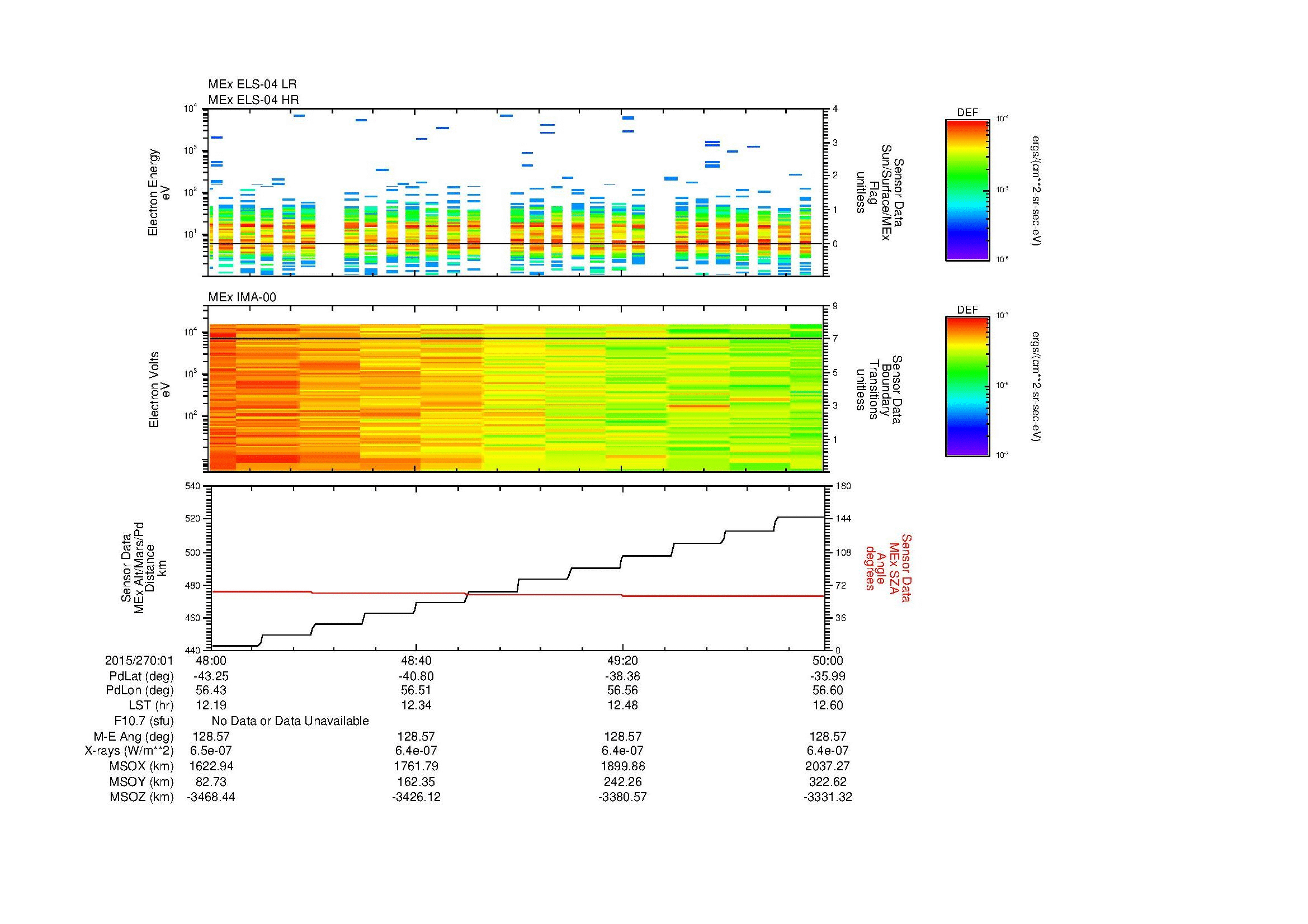Click the MSOX value '1761.79'
This screenshot has width=1308, height=924.
417,766
